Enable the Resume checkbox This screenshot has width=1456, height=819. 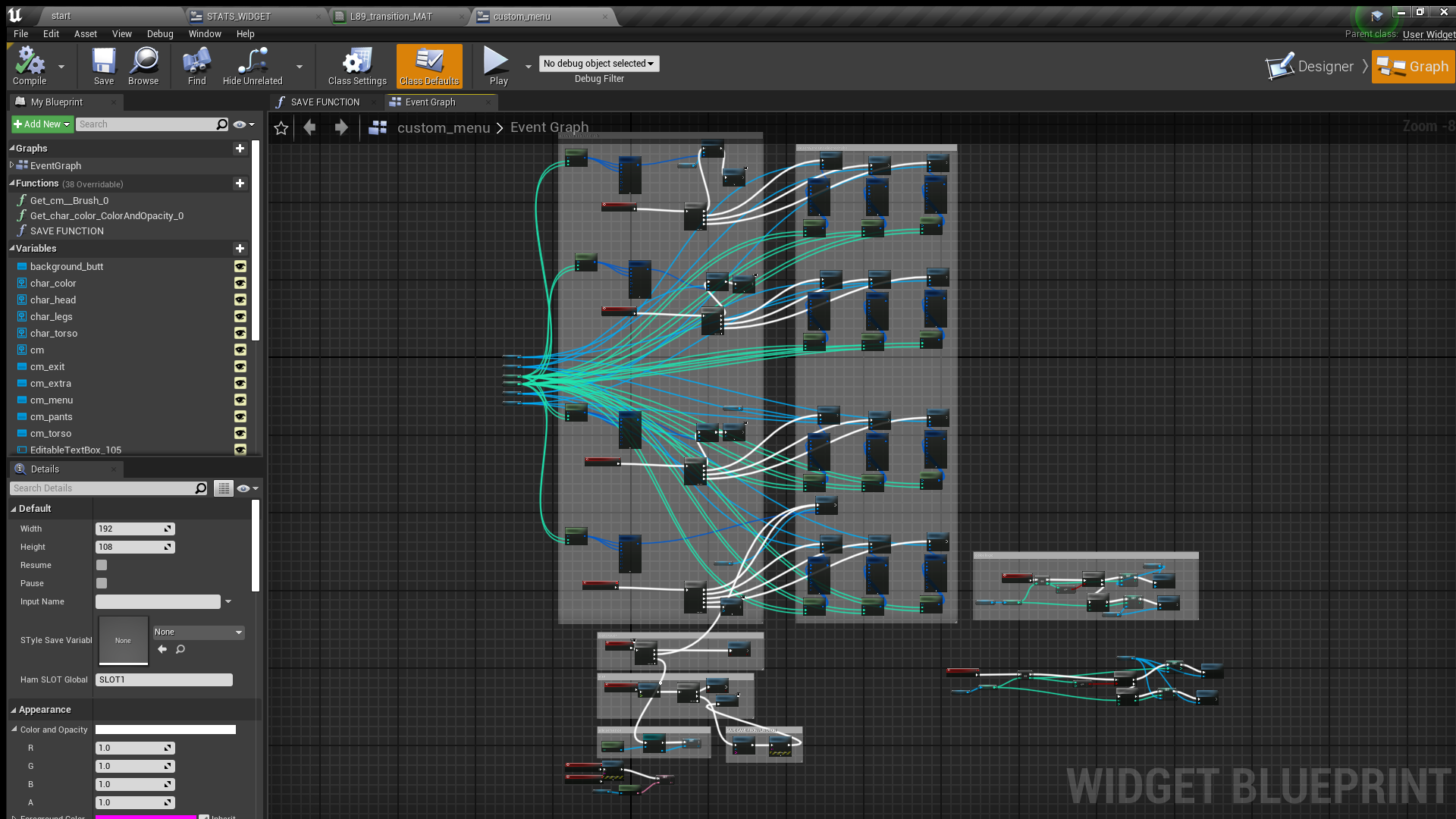point(102,565)
